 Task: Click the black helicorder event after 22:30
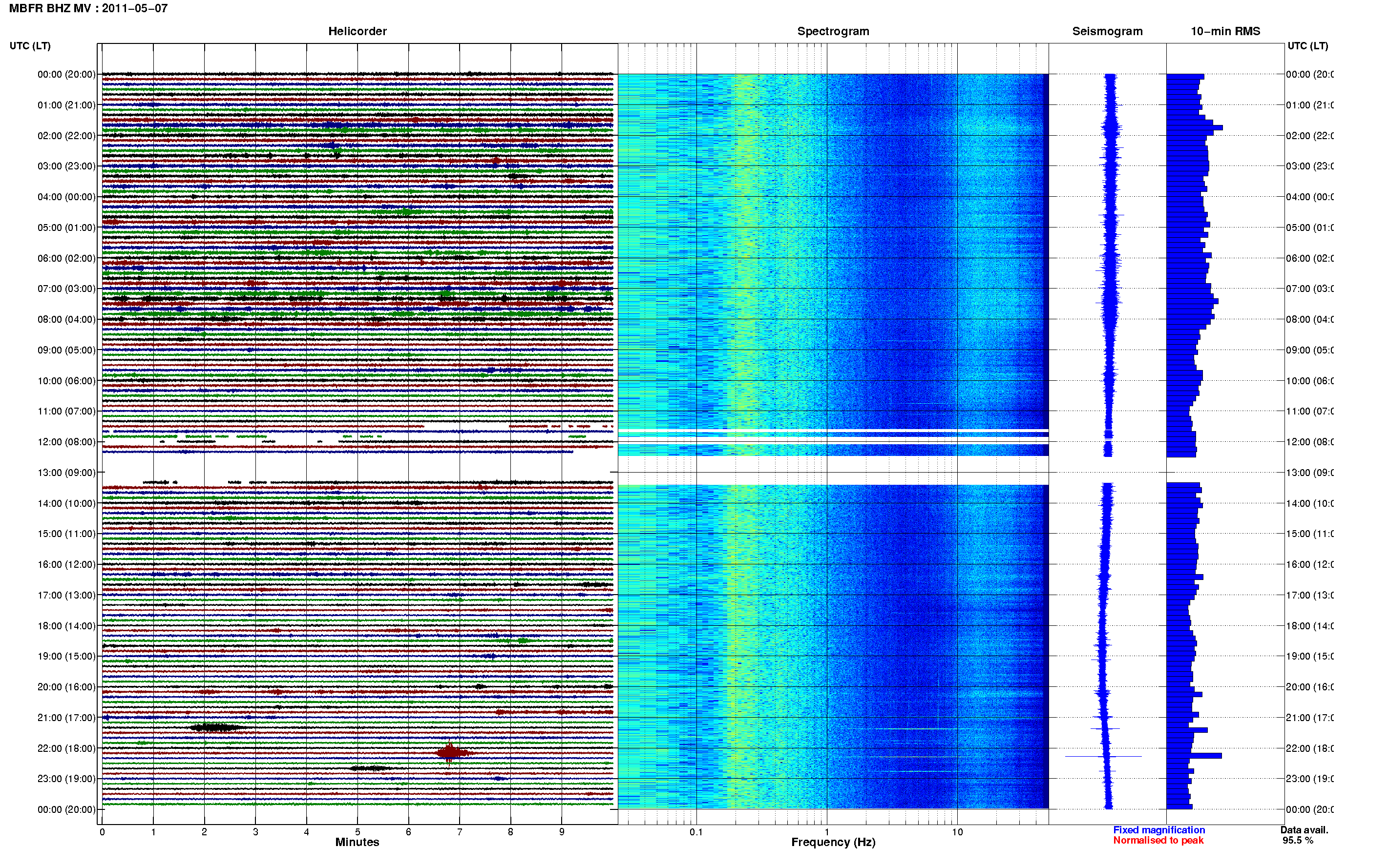click(372, 768)
